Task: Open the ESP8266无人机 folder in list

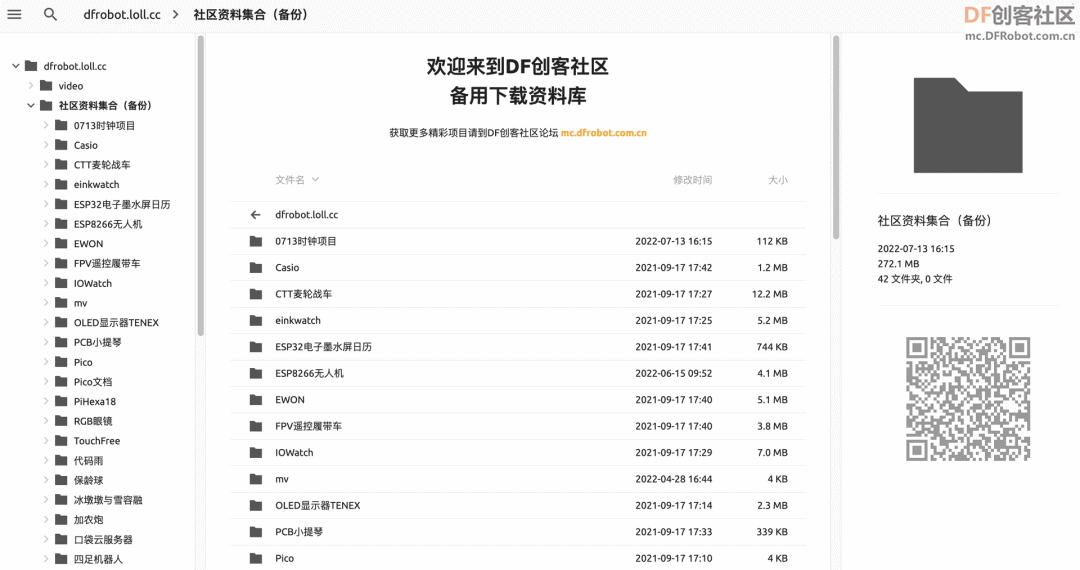Action: [x=518, y=373]
